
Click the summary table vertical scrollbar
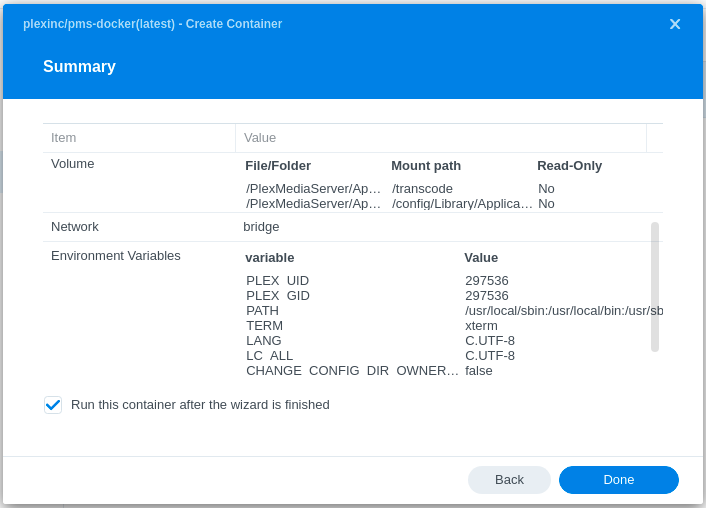(655, 286)
